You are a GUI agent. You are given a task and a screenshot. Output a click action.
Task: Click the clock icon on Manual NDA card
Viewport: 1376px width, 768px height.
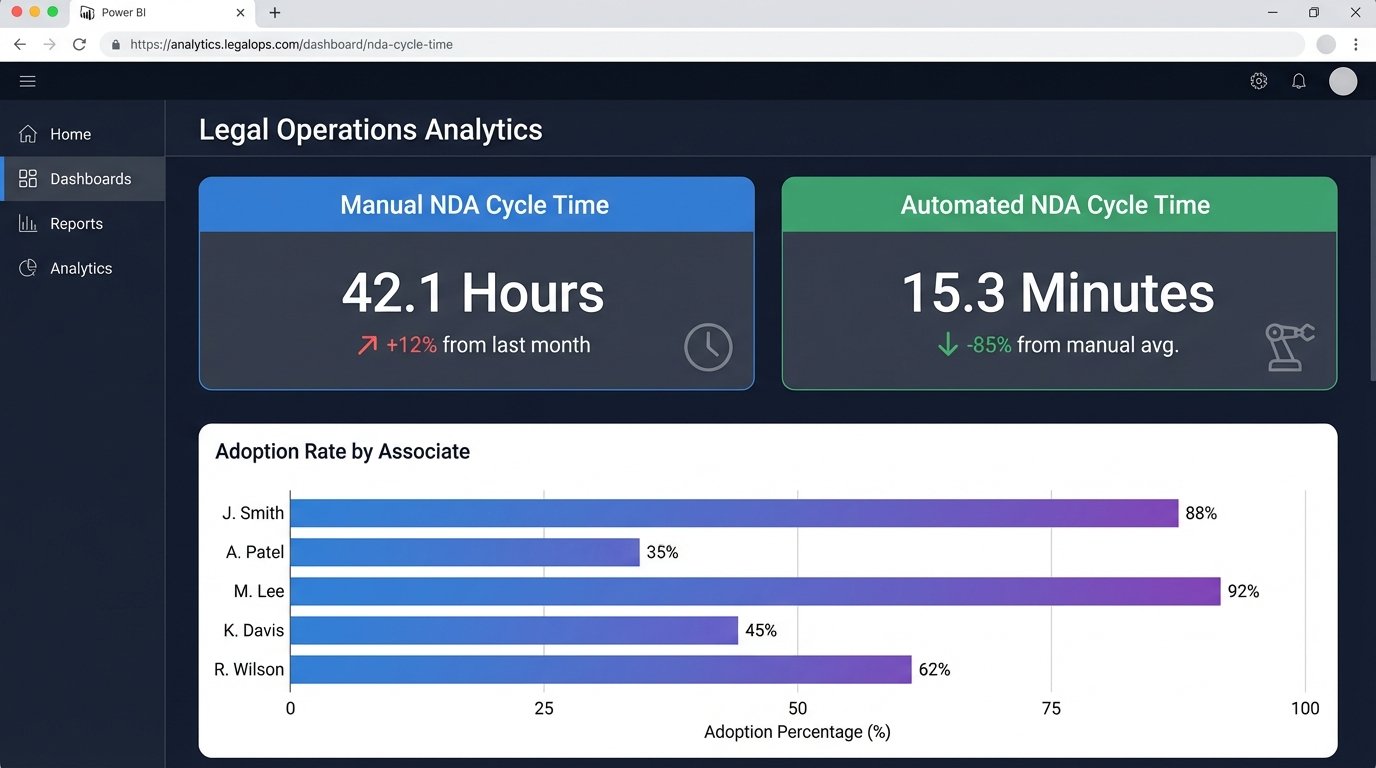coord(708,347)
